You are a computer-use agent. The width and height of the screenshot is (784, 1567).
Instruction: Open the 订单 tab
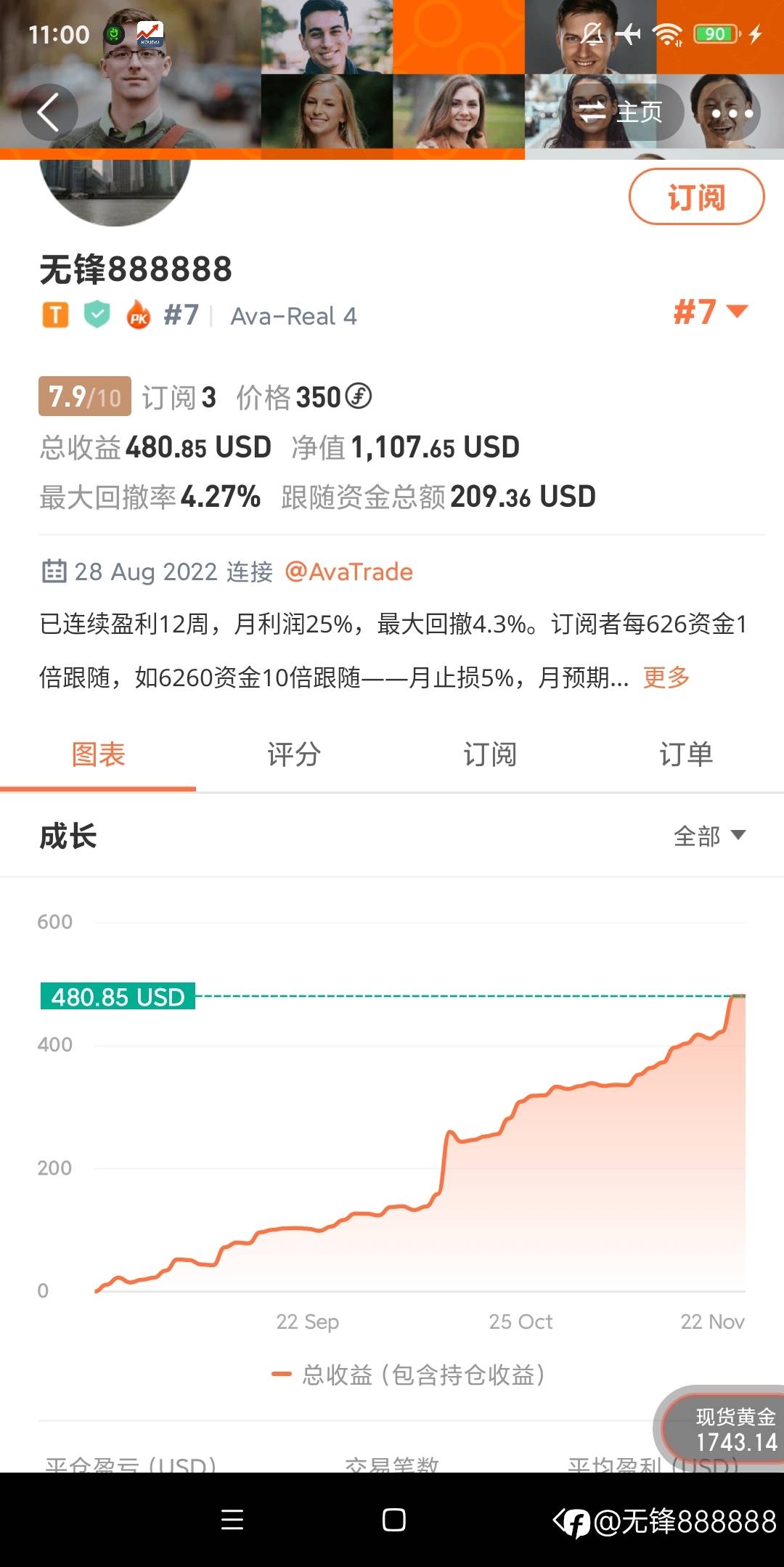point(685,754)
